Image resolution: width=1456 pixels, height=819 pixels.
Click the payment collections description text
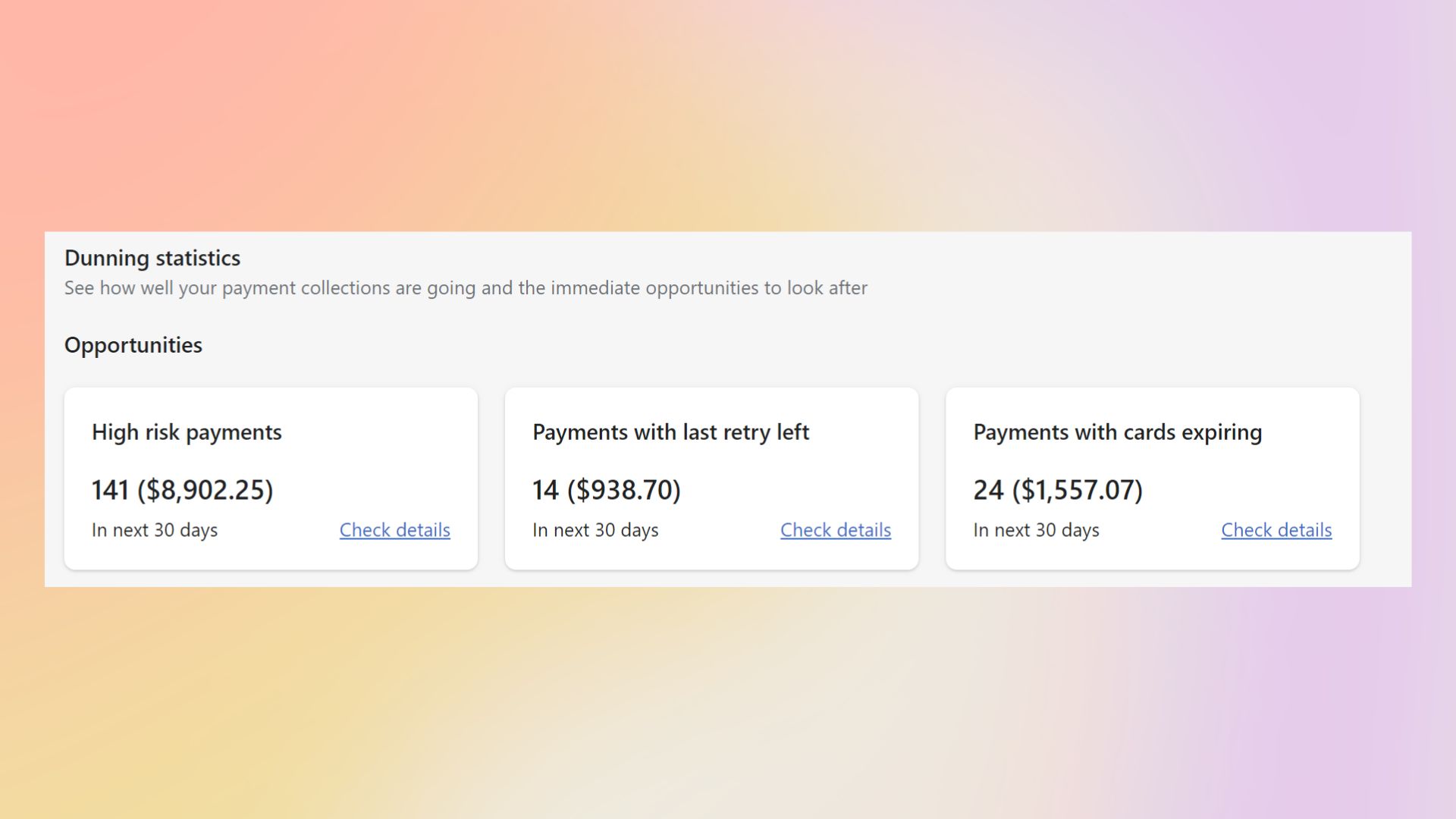466,288
